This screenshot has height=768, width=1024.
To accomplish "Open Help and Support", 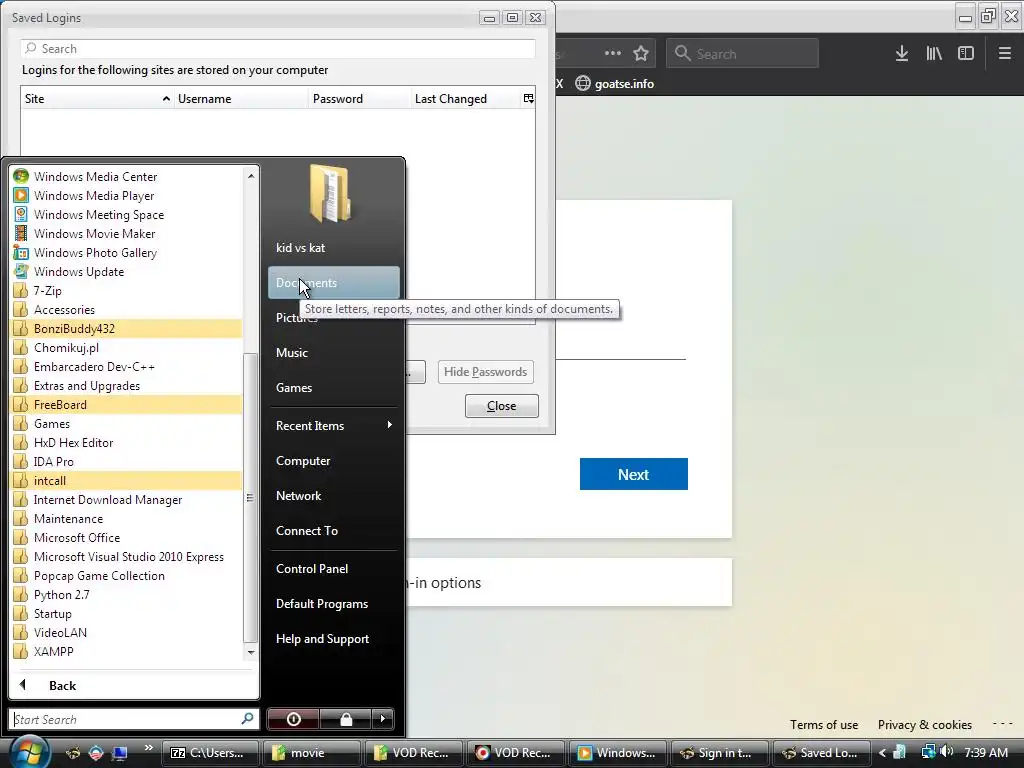I will point(334,639).
